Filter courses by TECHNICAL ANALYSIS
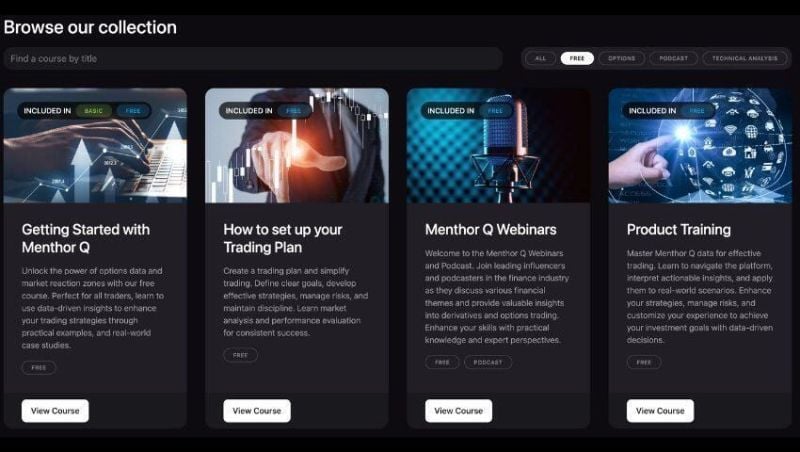The width and height of the screenshot is (800, 452). click(x=744, y=58)
